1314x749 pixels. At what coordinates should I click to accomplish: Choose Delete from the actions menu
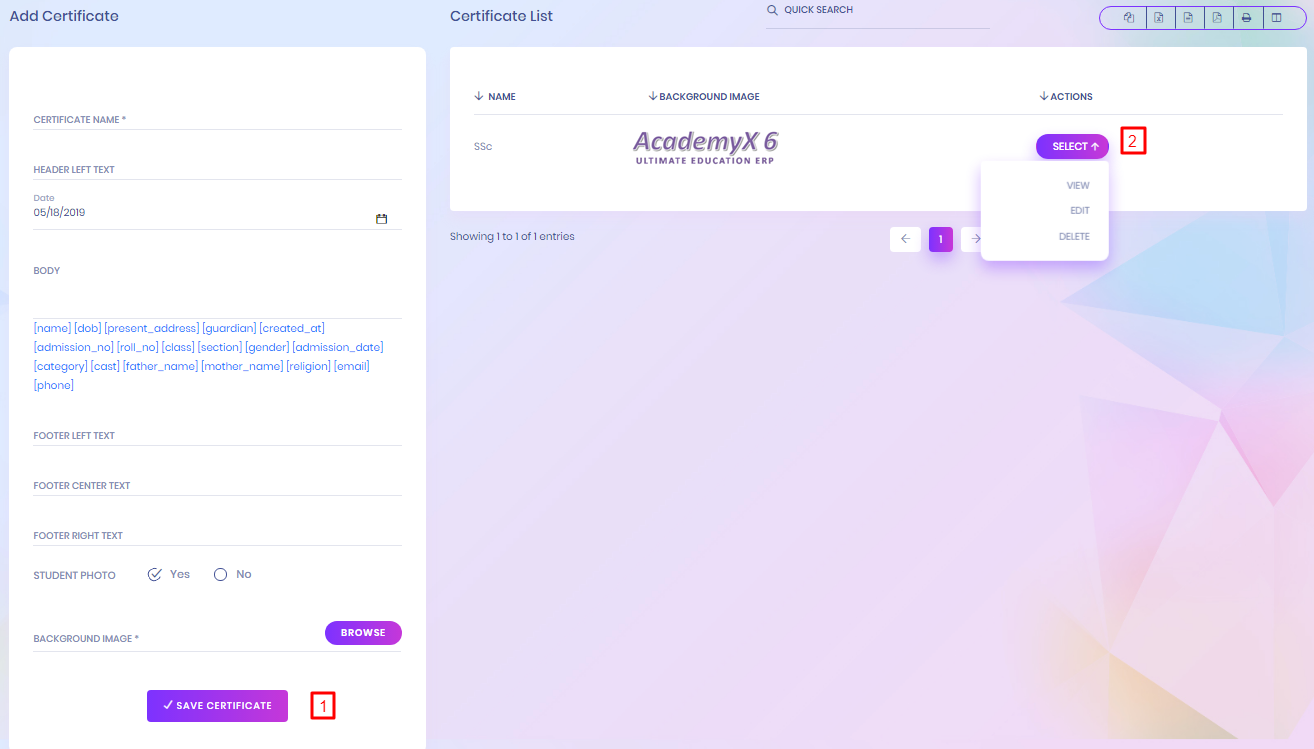1074,237
